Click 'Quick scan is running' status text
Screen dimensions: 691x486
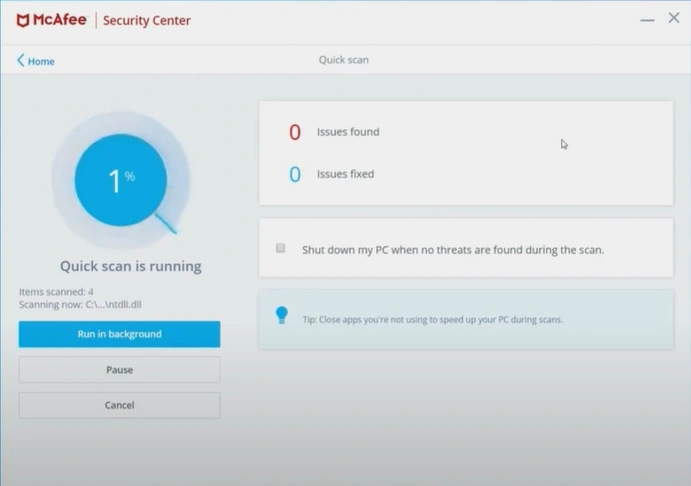131,266
